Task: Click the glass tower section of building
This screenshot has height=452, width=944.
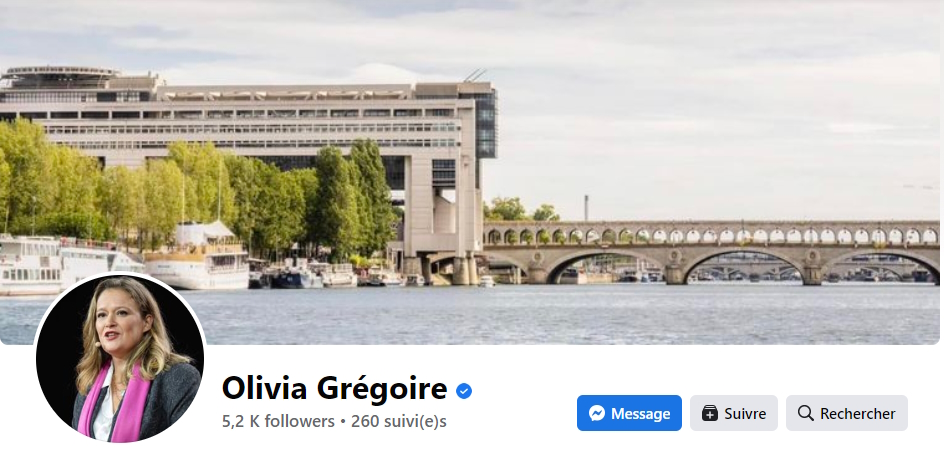Action: [x=485, y=123]
